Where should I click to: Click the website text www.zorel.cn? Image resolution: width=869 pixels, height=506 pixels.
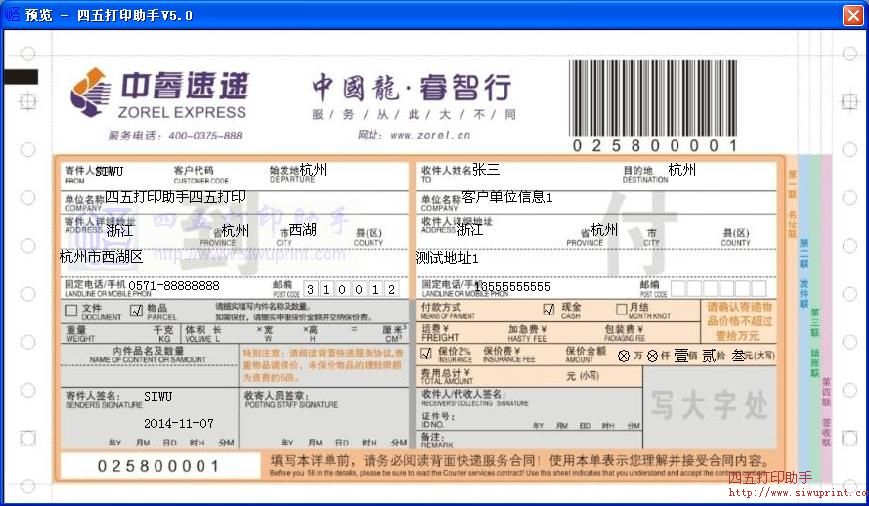tap(430, 135)
